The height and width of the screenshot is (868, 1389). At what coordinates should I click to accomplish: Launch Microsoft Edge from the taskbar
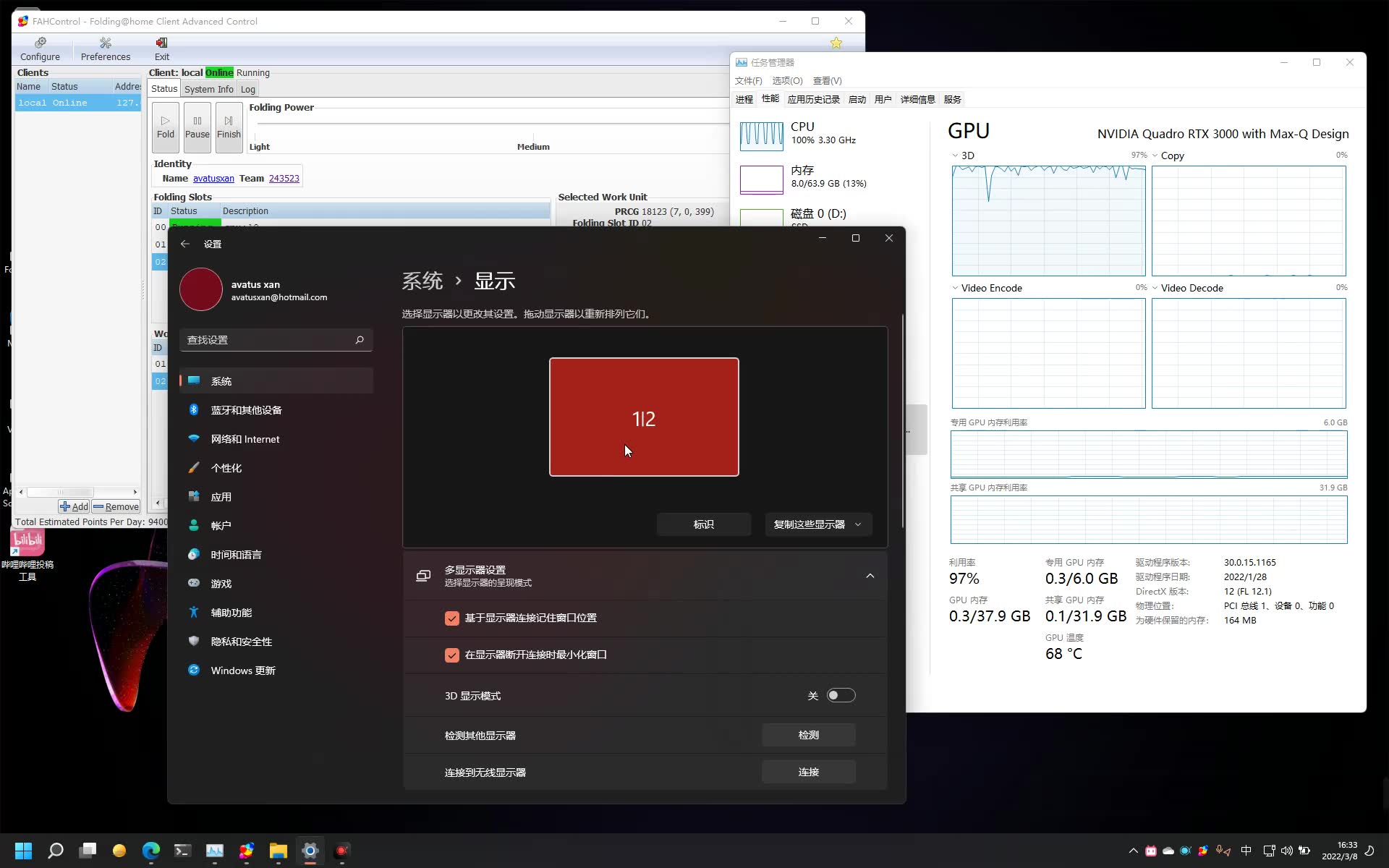point(150,851)
